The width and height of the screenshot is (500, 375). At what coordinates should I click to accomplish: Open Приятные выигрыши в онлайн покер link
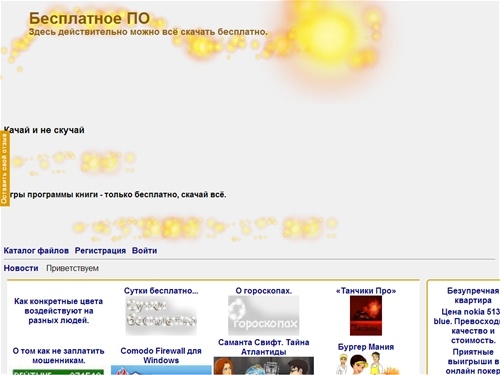pos(473,361)
